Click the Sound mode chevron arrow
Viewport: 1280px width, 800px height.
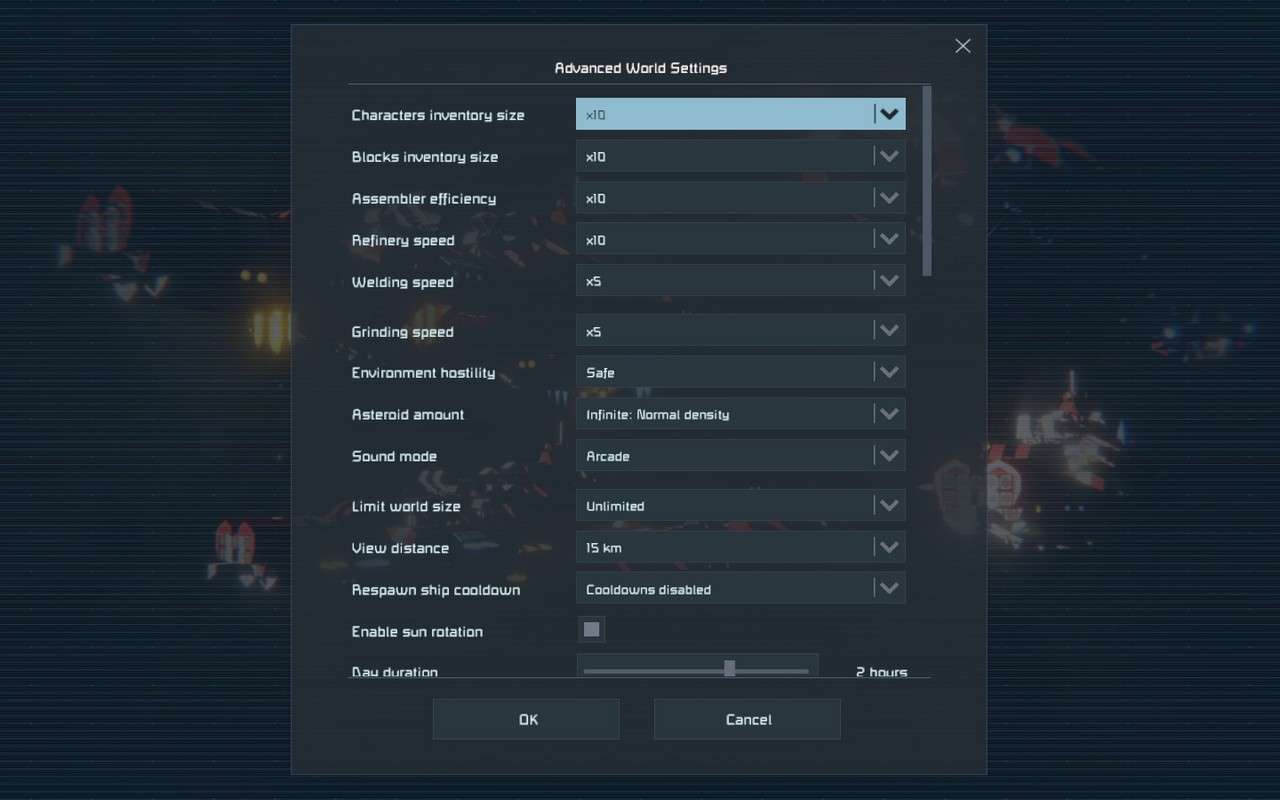coord(889,456)
